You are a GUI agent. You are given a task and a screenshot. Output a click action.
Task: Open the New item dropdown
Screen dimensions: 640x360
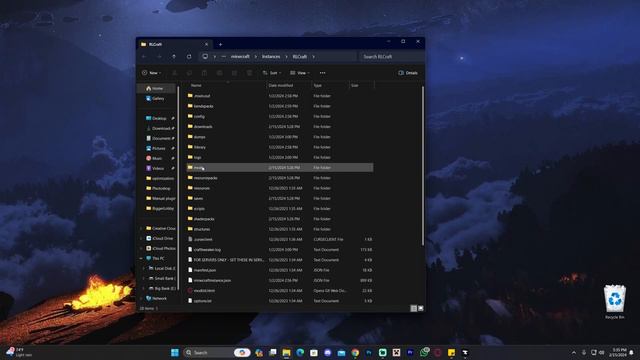pos(151,73)
